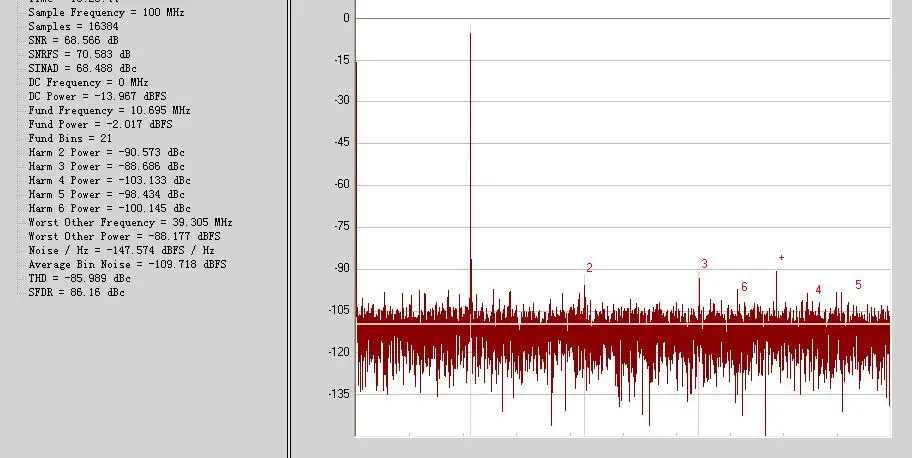Select Worst Other Frequency = 39.305 MHz

pos(130,222)
